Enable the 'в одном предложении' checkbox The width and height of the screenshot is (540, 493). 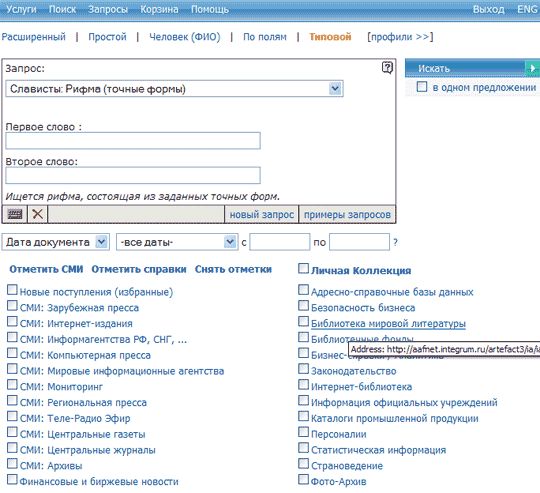(422, 86)
